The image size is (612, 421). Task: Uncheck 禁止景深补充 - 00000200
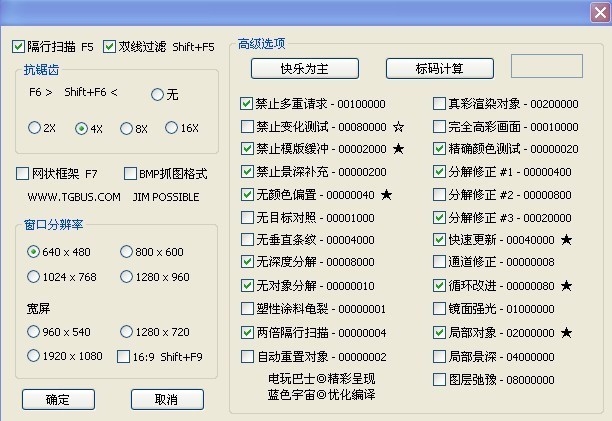(x=247, y=172)
